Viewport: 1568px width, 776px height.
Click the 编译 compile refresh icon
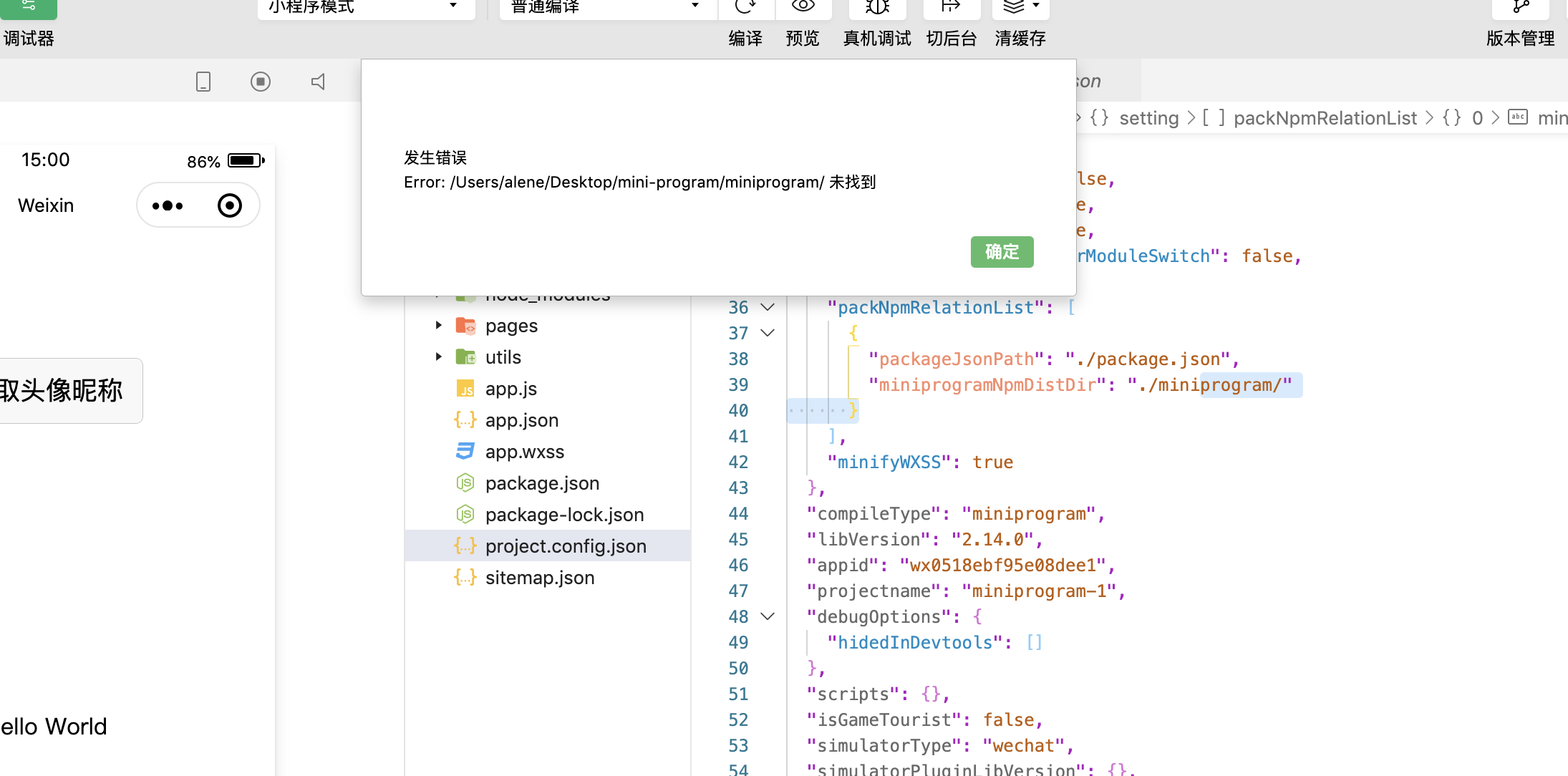[745, 7]
